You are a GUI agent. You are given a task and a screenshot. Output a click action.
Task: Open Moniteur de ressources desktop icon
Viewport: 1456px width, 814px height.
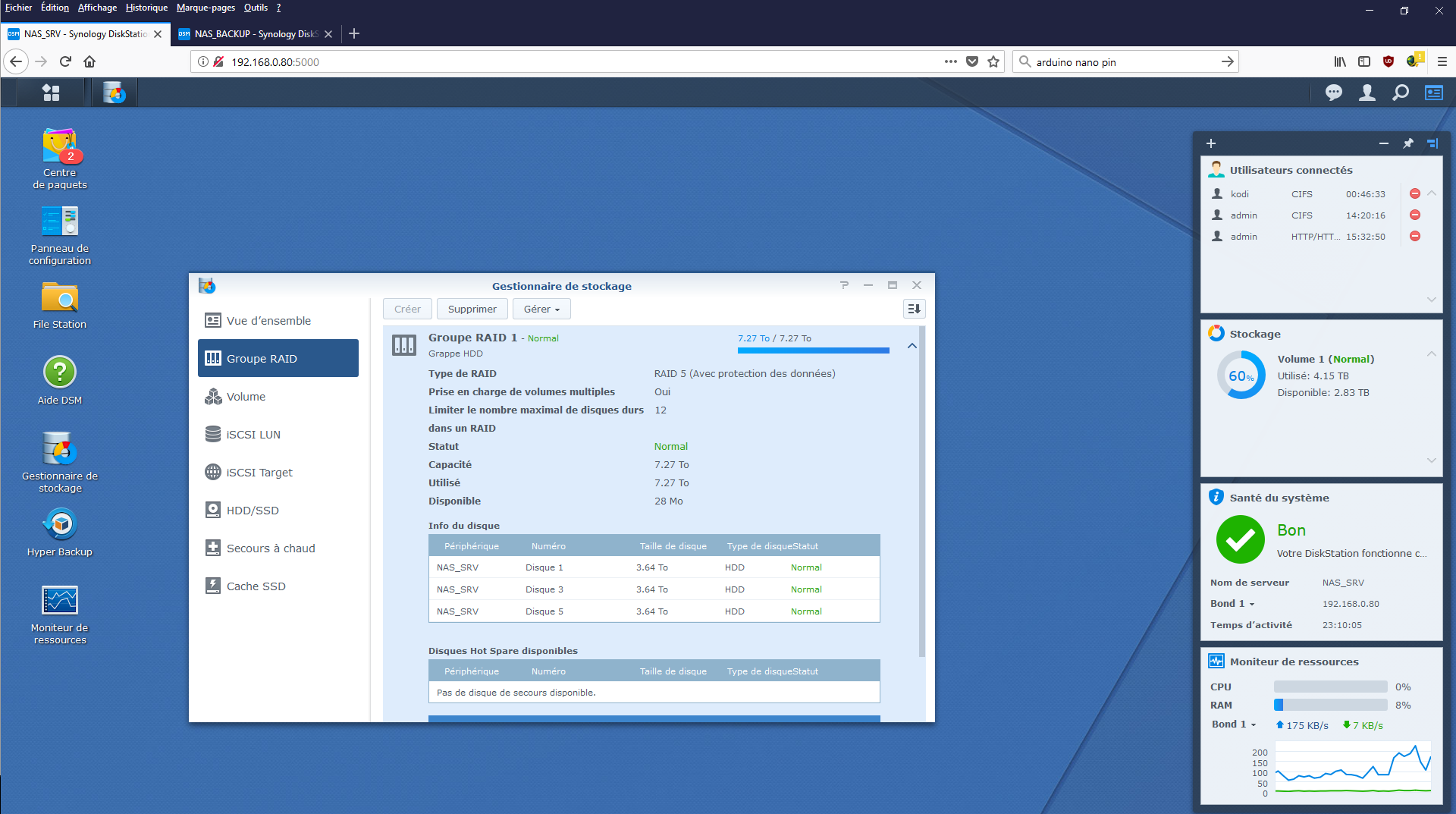60,614
